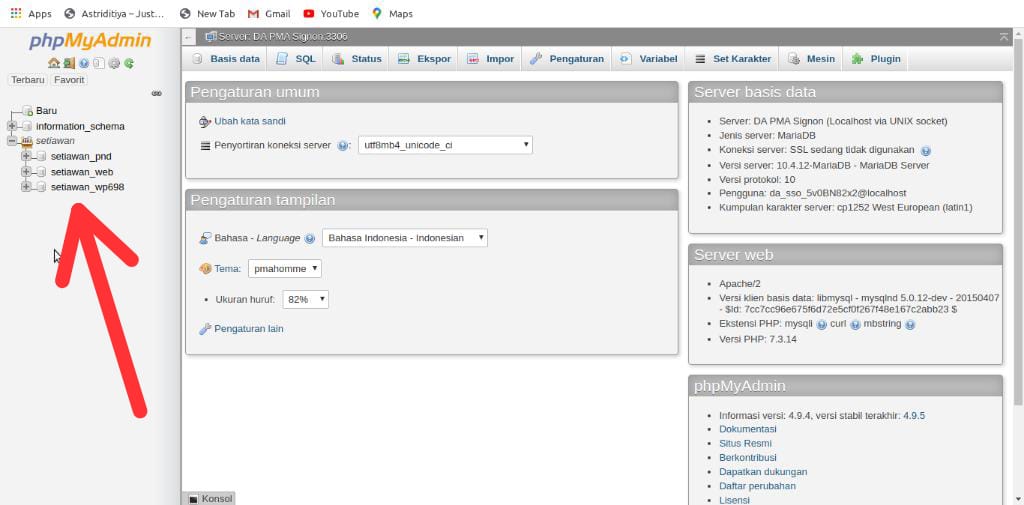
Task: Collapse the page header arrow at top right
Action: tap(1004, 37)
